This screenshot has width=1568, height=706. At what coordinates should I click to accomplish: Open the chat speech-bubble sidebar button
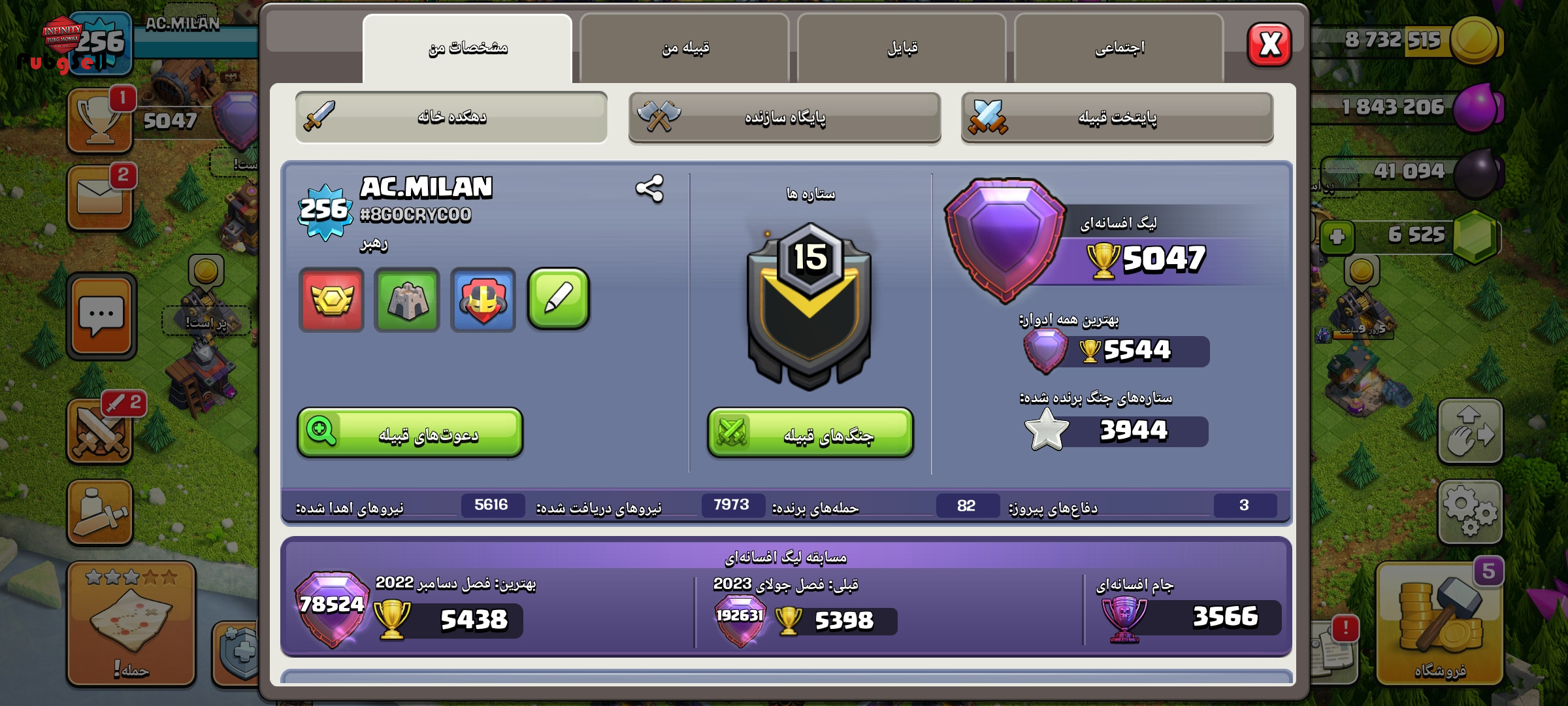(x=101, y=316)
